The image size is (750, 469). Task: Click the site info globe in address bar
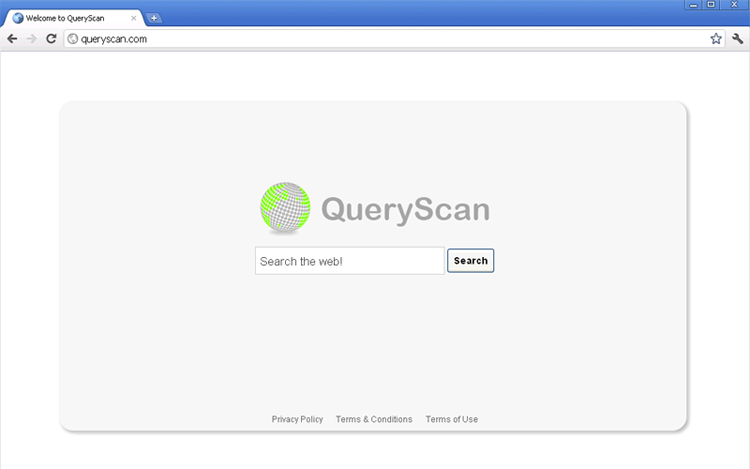pyautogui.click(x=72, y=39)
